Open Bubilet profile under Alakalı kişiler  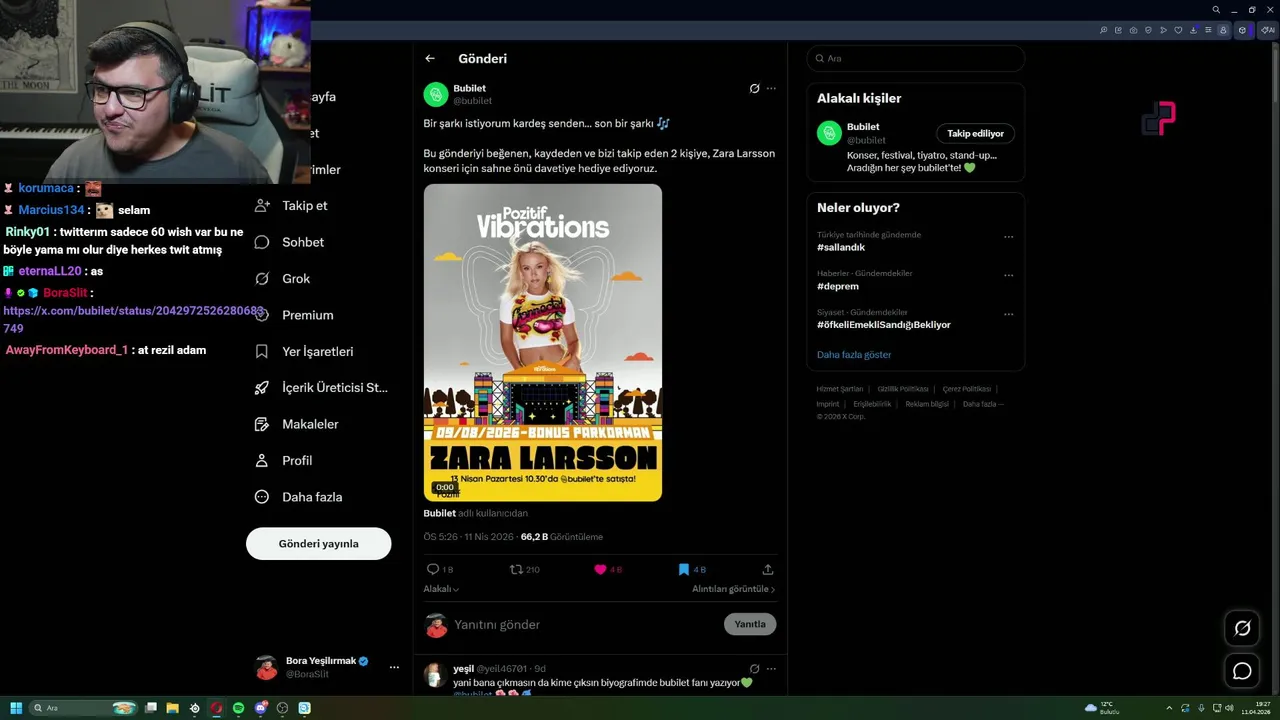click(863, 127)
